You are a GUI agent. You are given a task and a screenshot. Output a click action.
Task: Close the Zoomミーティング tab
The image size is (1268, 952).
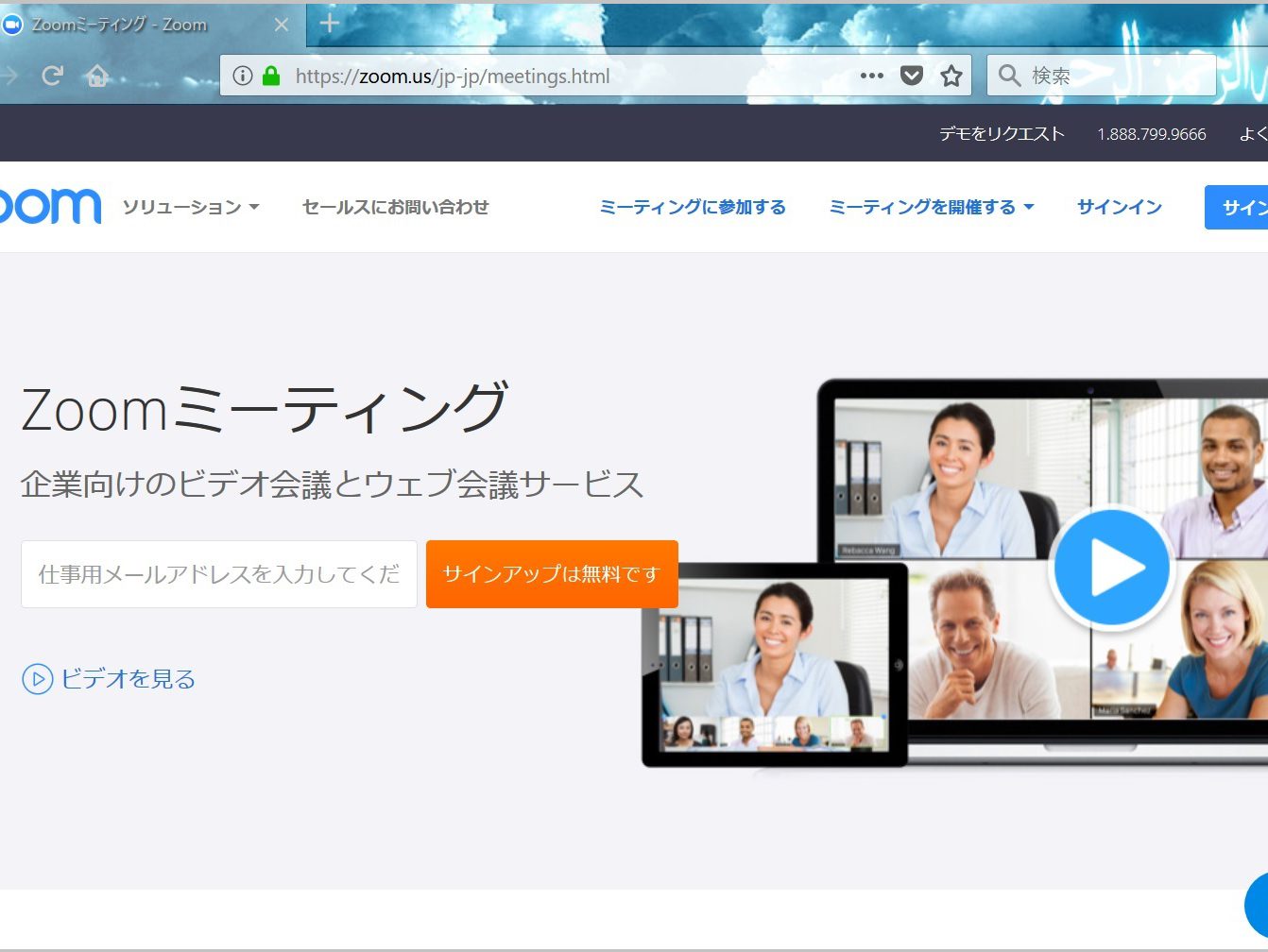coord(282,25)
